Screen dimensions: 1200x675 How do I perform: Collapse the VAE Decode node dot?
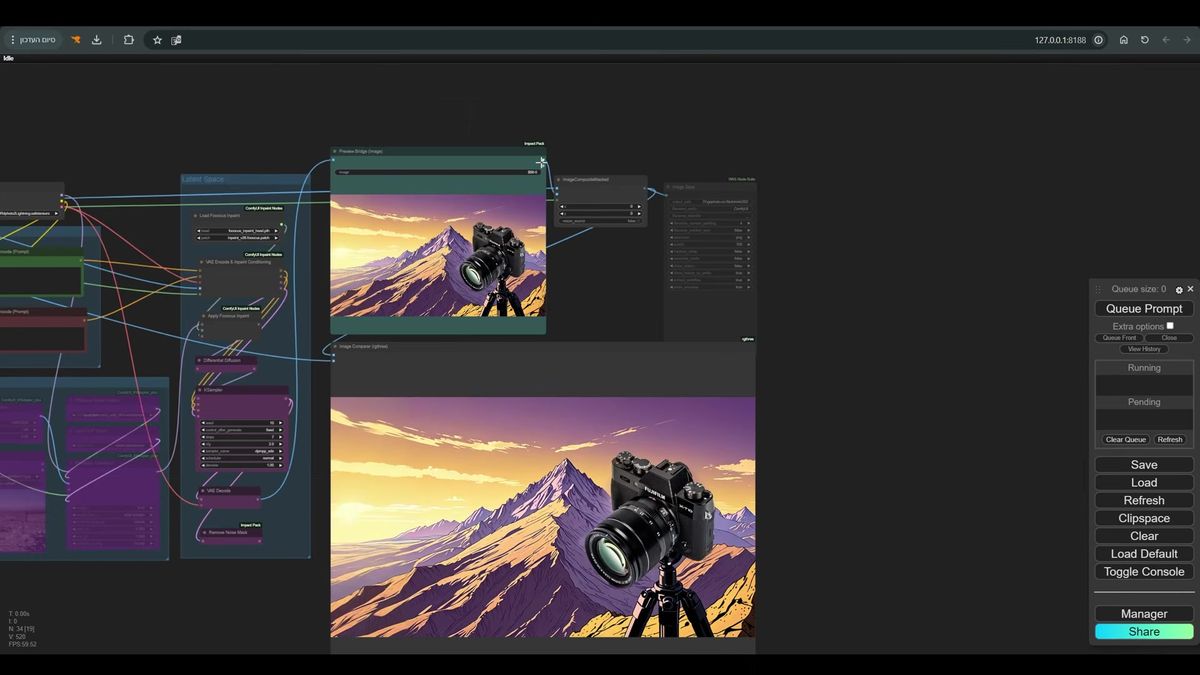pyautogui.click(x=202, y=491)
